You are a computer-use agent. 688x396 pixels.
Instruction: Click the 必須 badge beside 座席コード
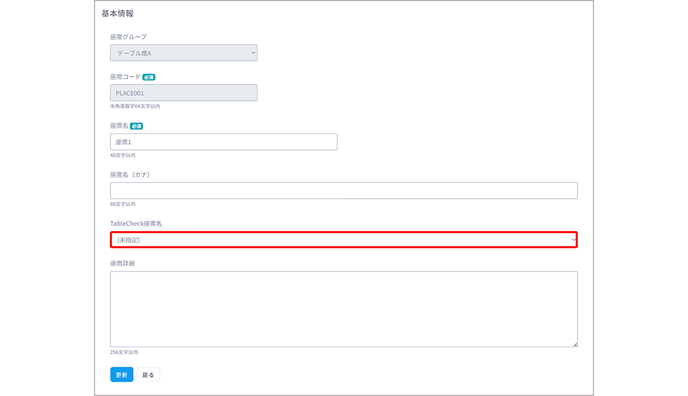pos(149,77)
